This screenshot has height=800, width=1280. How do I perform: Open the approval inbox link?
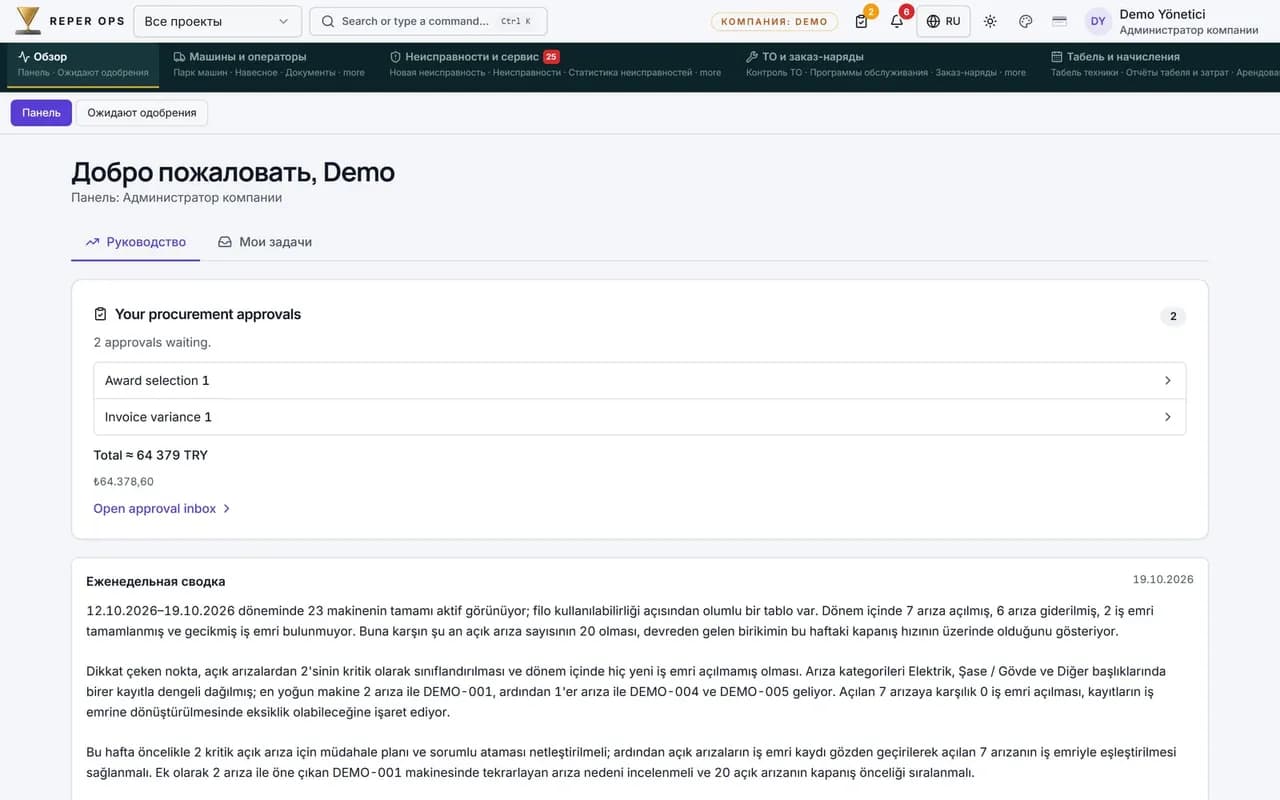[162, 509]
